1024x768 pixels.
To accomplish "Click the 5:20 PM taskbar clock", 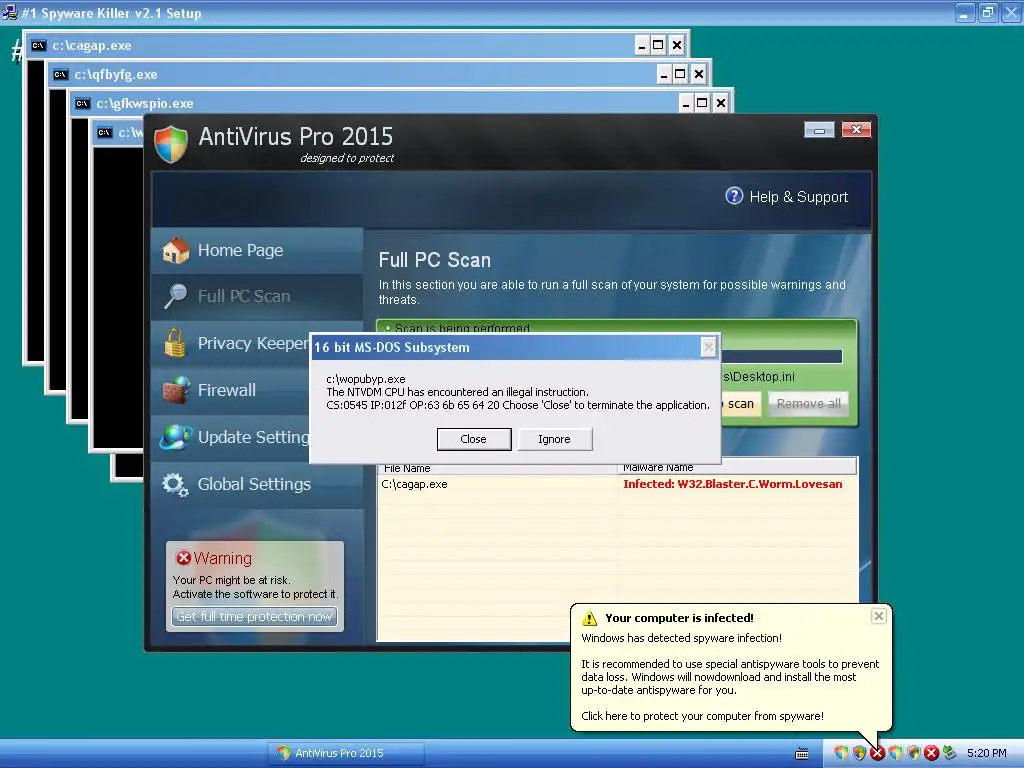I will pyautogui.click(x=987, y=754).
